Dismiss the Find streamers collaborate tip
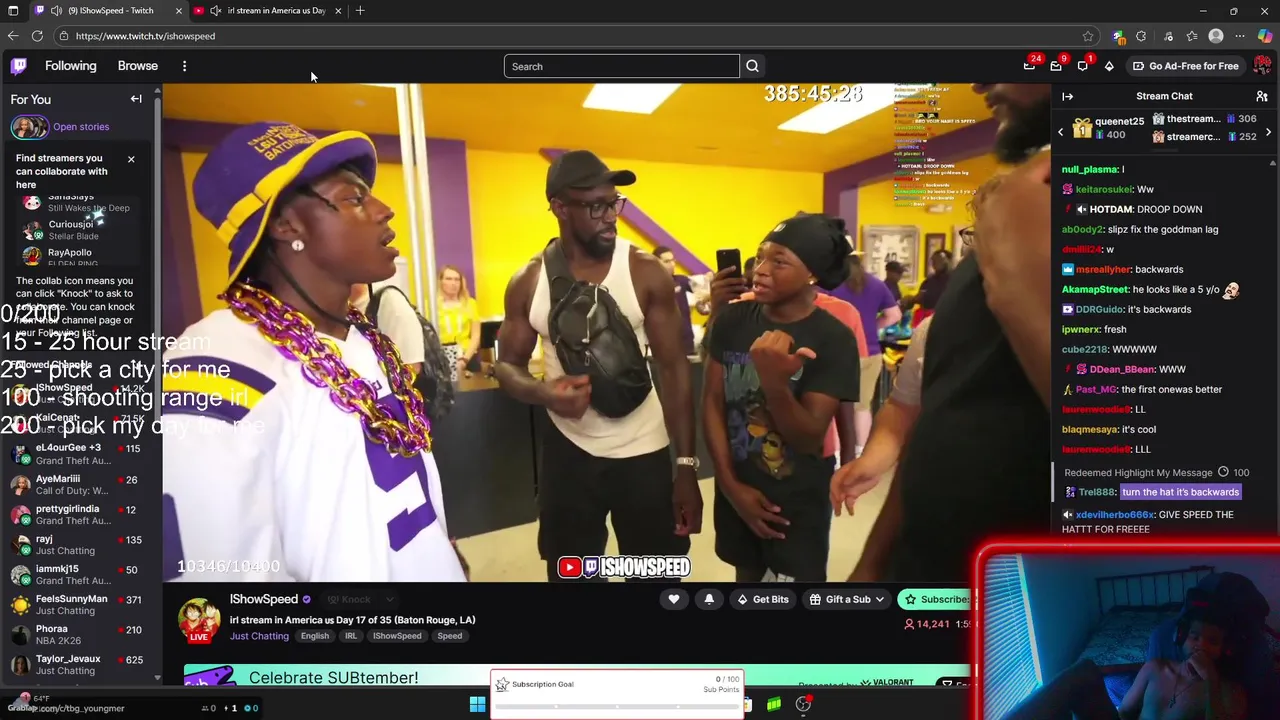The height and width of the screenshot is (720, 1280). pyautogui.click(x=130, y=159)
